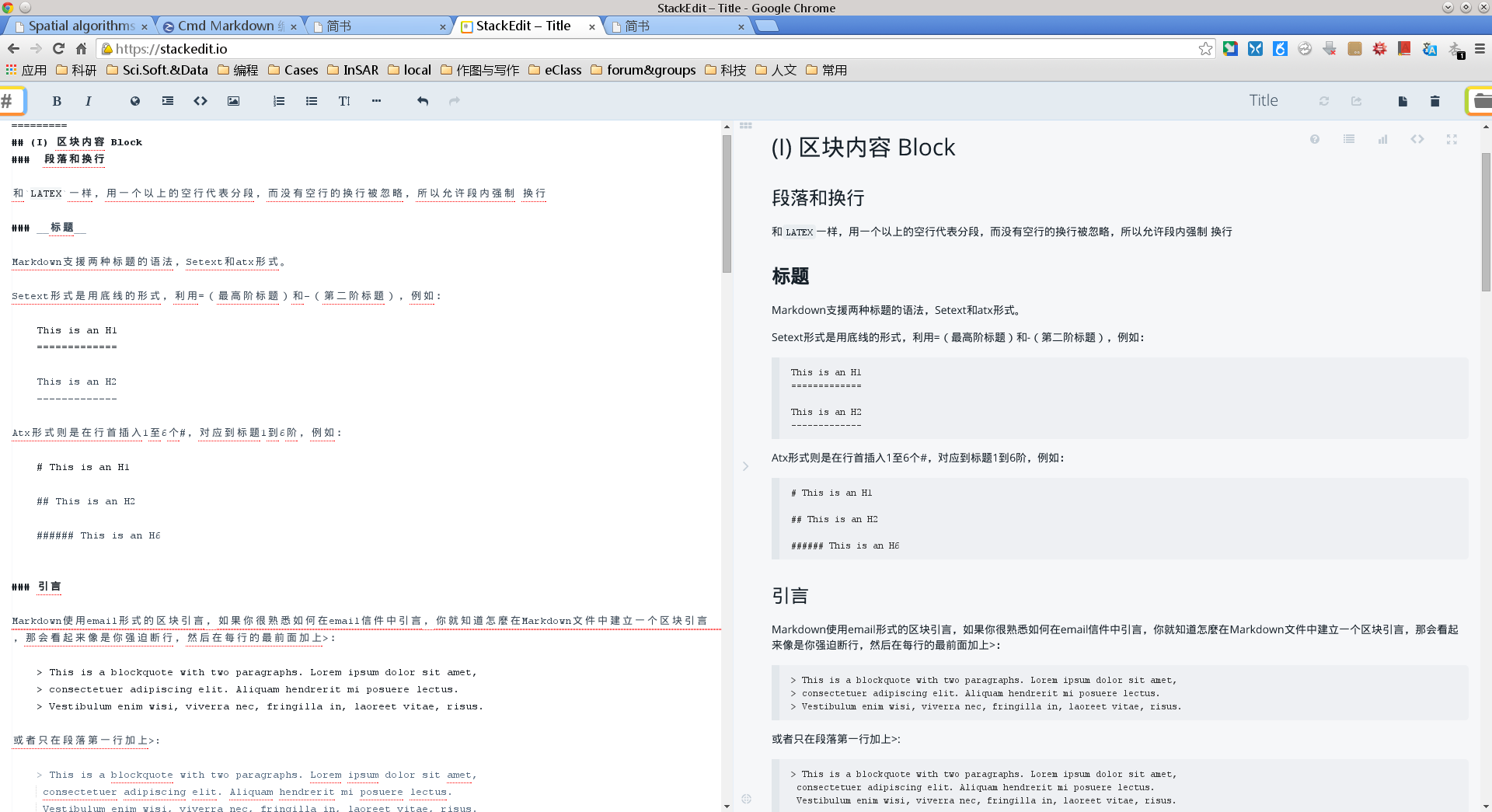Click the document Title to rename it
Viewport: 1492px width, 812px height.
[1263, 101]
